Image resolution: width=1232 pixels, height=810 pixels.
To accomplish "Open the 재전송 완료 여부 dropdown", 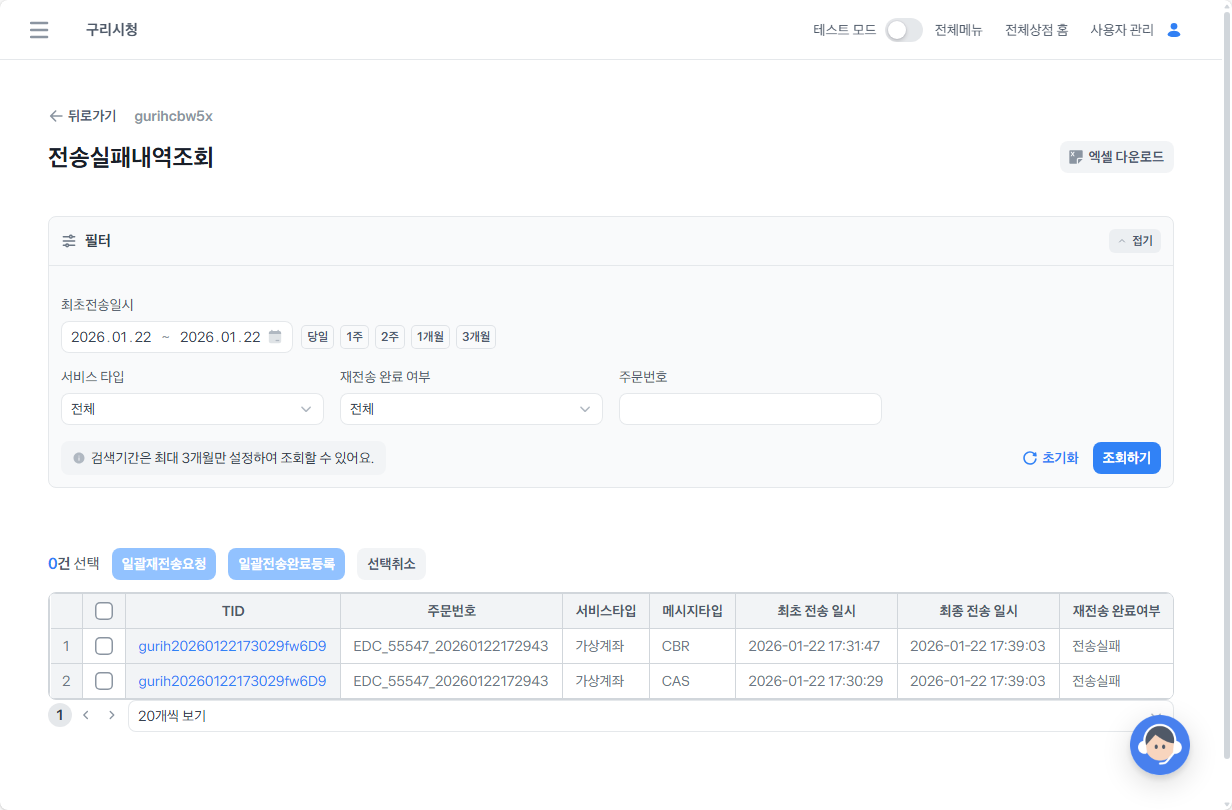I will point(471,409).
